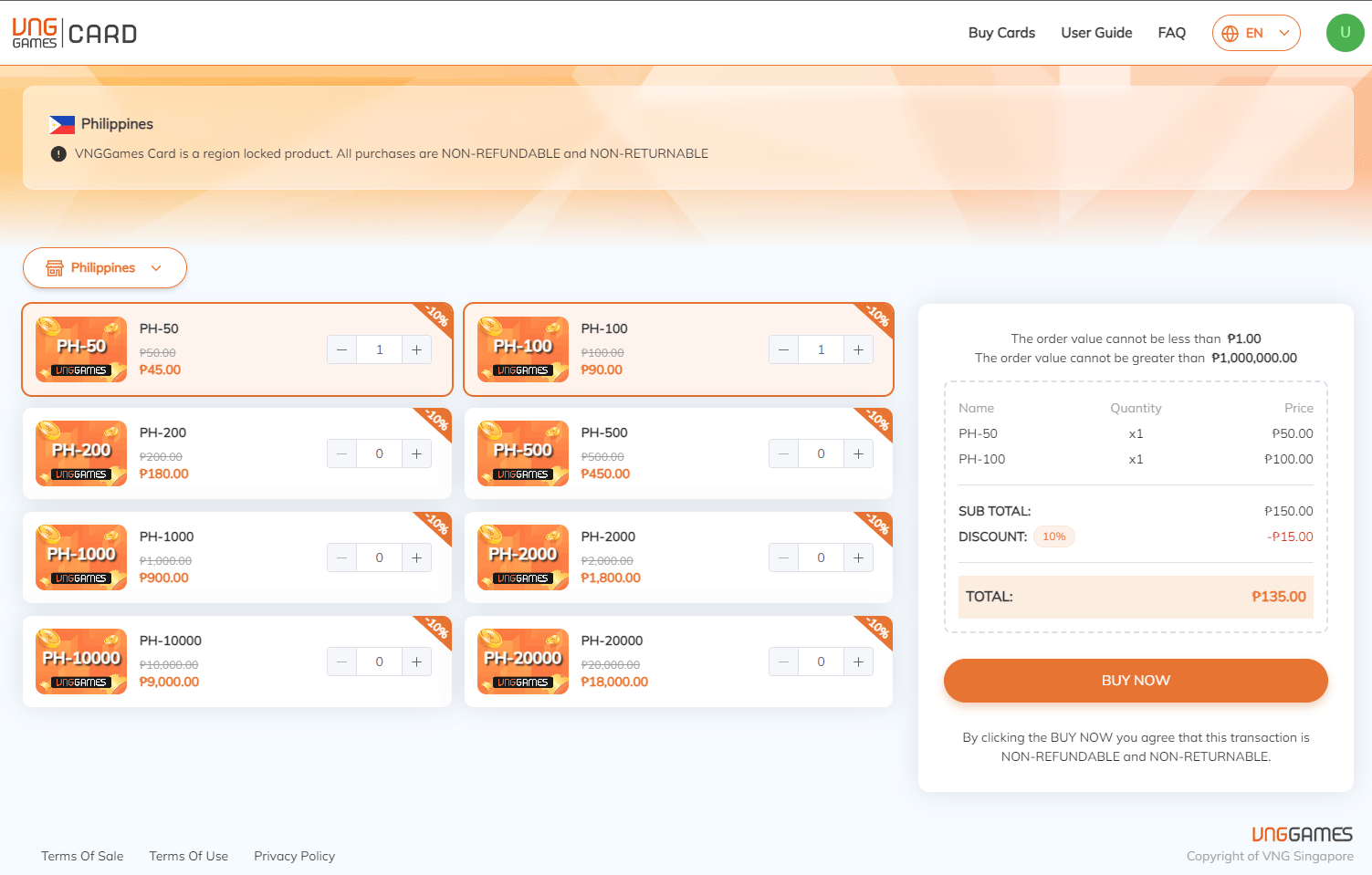Screen dimensions: 1372x875
Task: Add one PH-200 card with plus button
Action: pos(417,453)
